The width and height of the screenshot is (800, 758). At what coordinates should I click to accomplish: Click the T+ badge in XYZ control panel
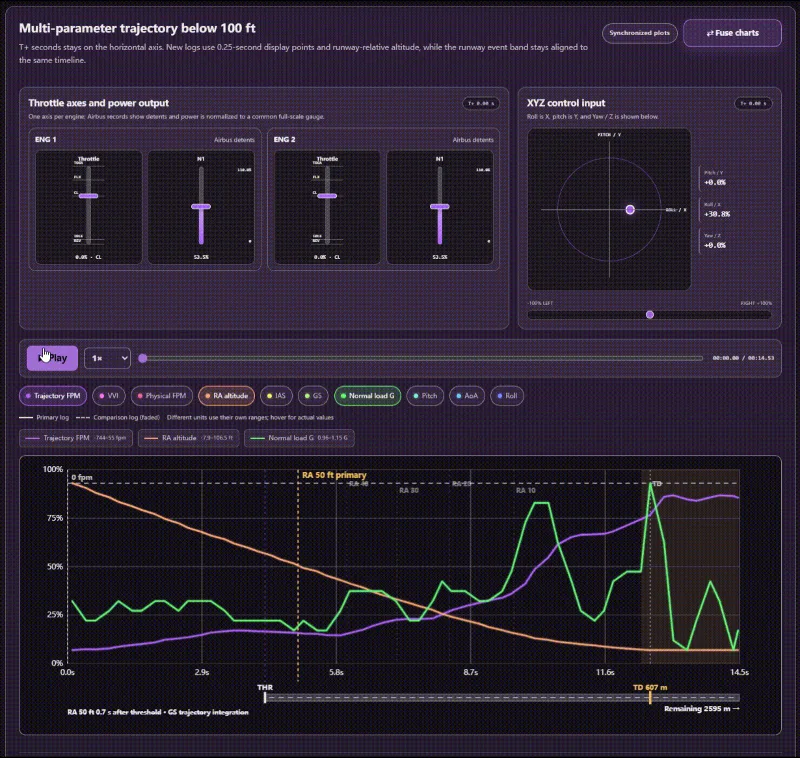pos(753,104)
